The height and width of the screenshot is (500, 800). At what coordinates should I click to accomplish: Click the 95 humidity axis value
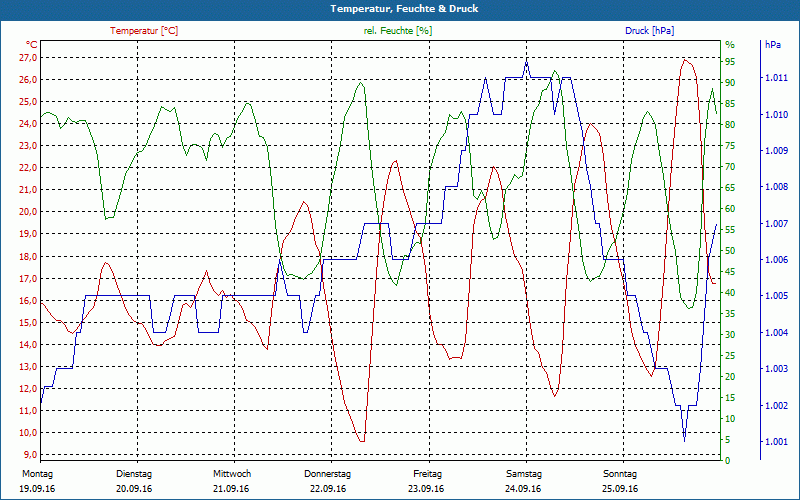730,61
